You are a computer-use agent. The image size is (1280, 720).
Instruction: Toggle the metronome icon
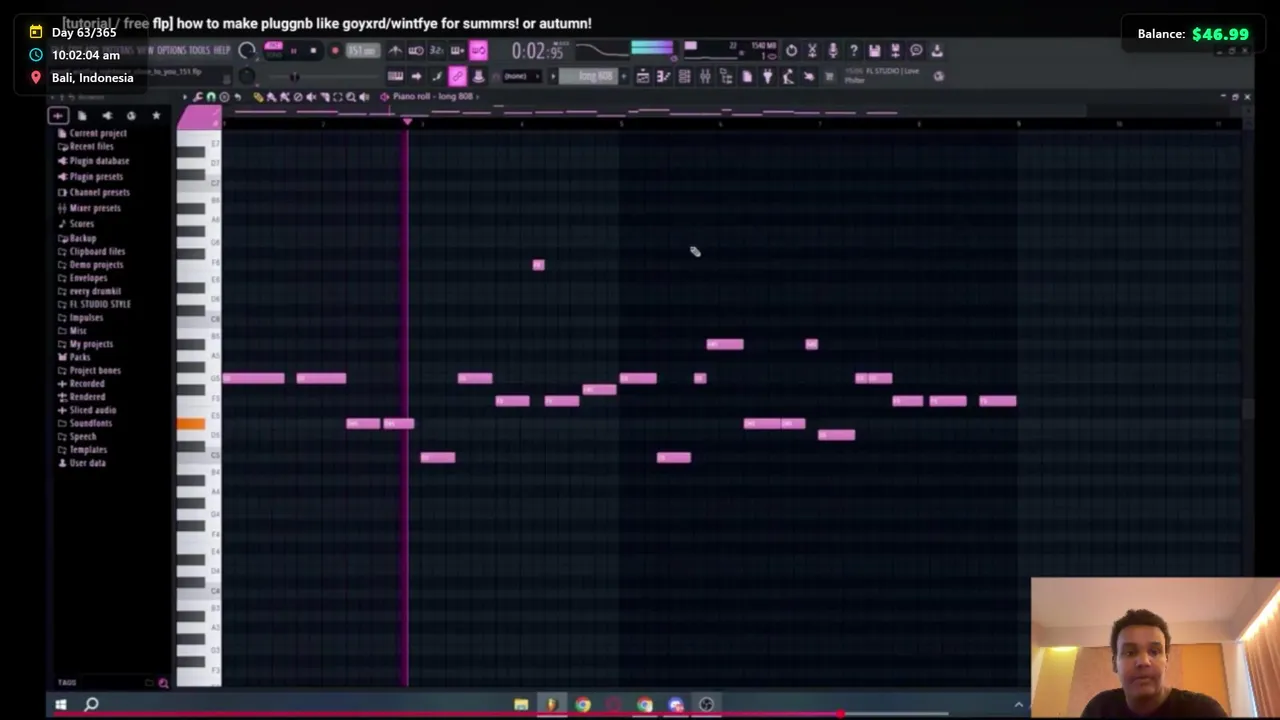pyautogui.click(x=395, y=50)
